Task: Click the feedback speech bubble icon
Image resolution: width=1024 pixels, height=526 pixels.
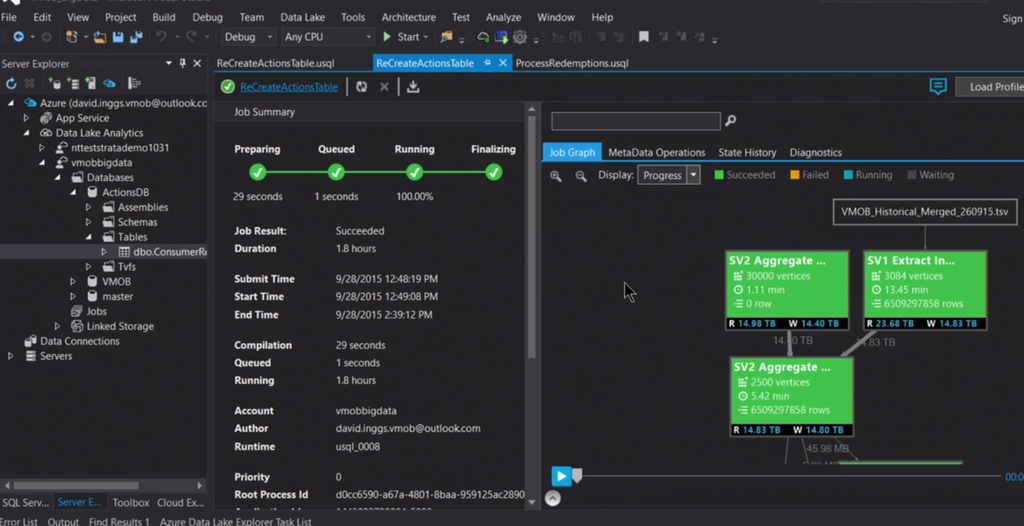Action: [x=937, y=87]
